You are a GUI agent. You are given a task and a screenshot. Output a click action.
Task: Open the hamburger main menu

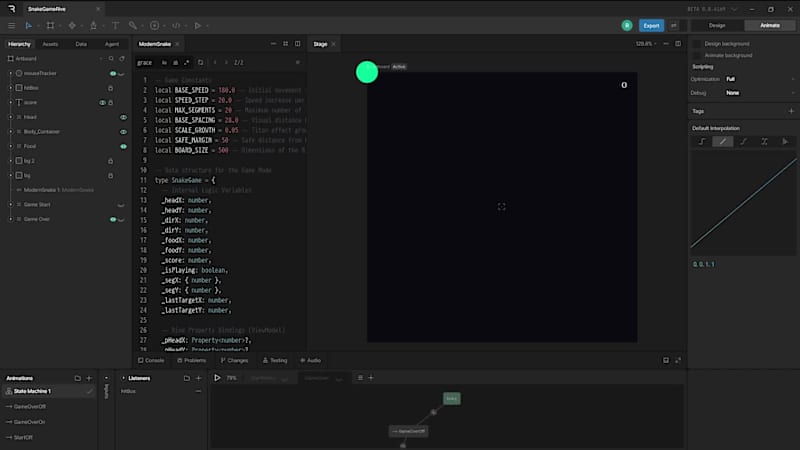pyautogui.click(x=11, y=26)
